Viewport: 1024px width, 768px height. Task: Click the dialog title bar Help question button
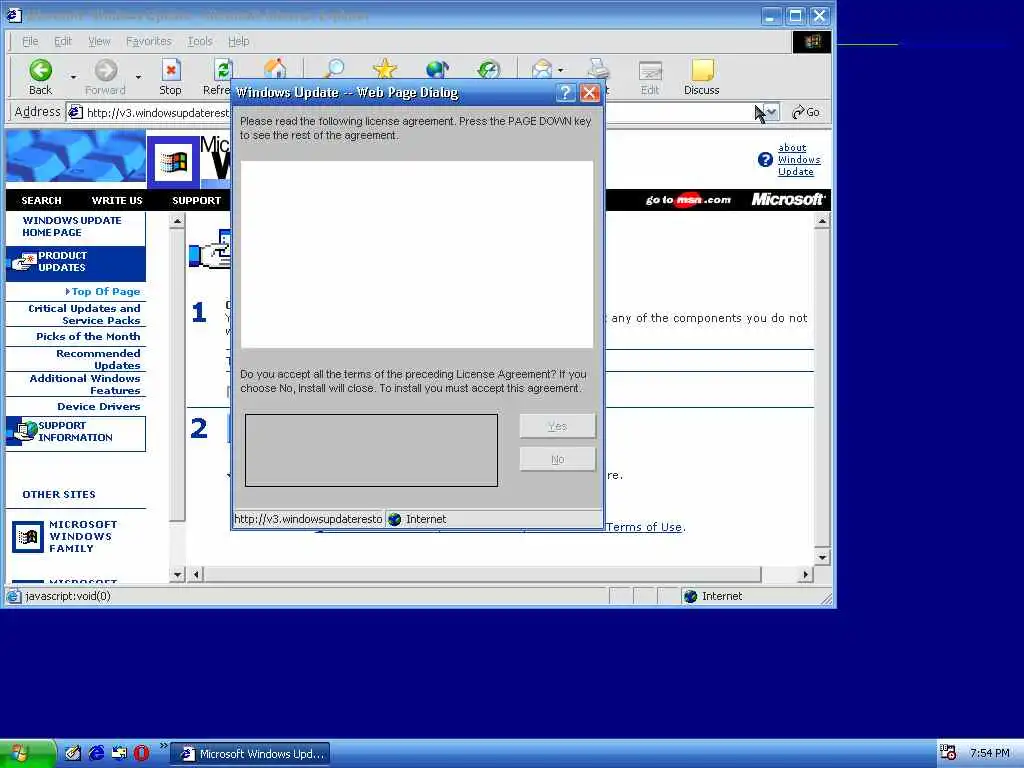point(566,93)
